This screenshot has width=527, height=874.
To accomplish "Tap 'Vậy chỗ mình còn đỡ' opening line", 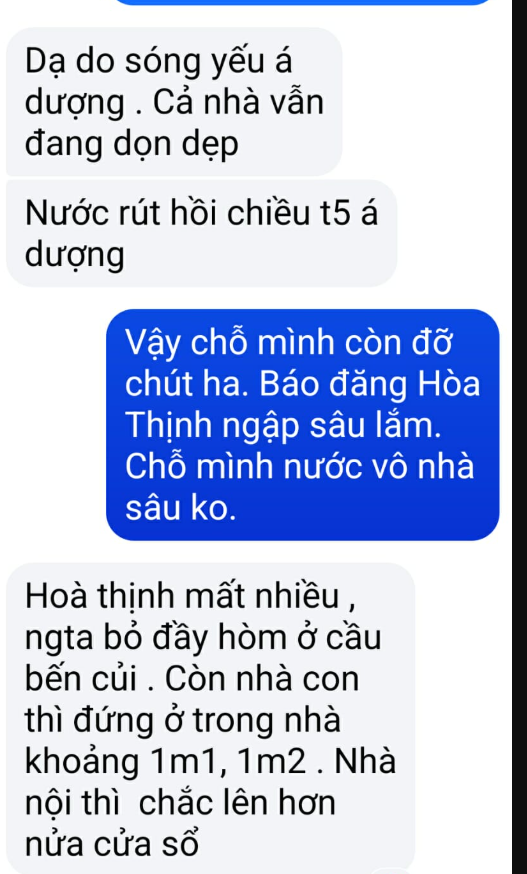I will (x=288, y=344).
